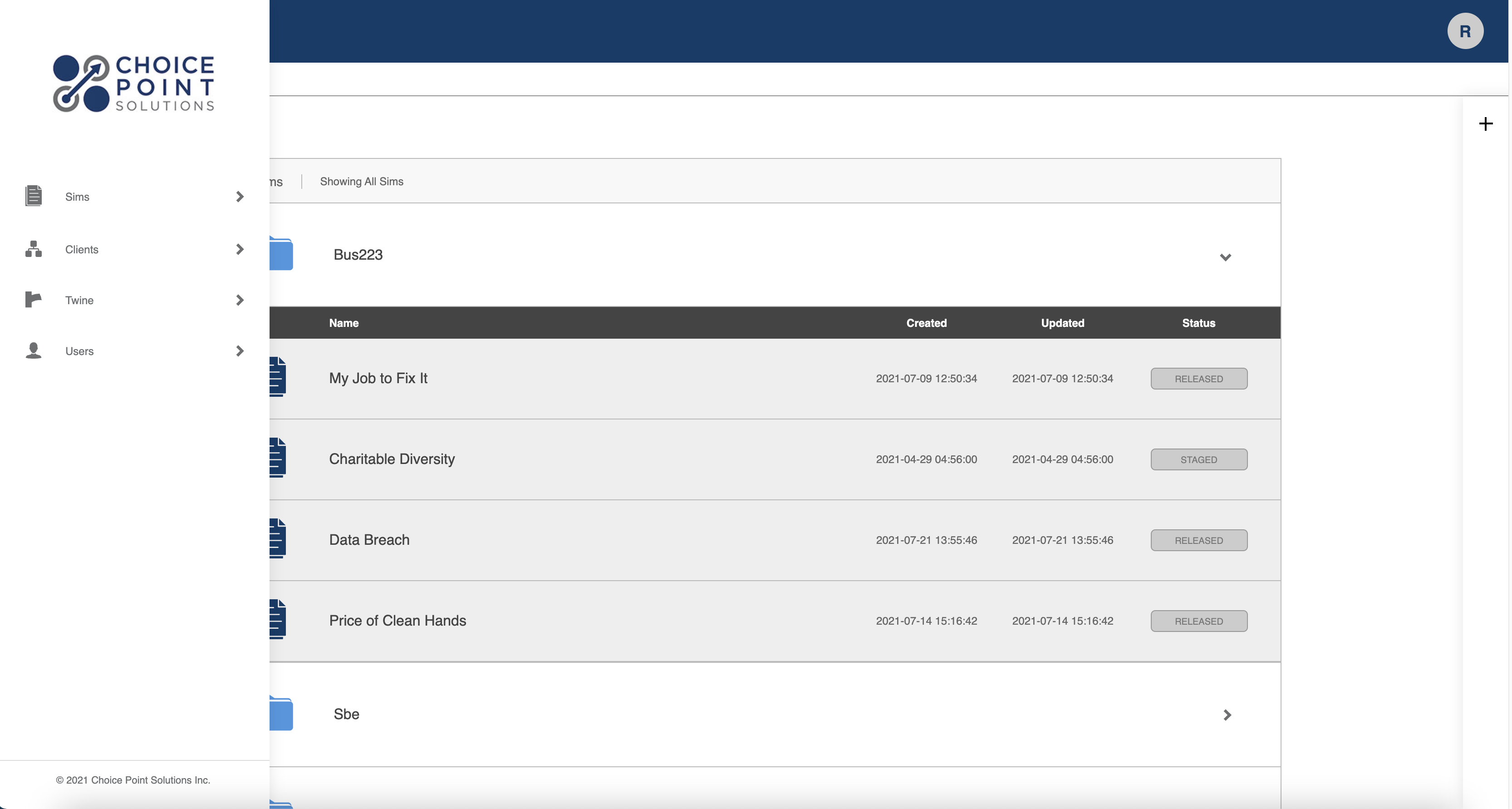Click the STAGED status of Charitable Diversity
Screen dimensions: 1512x809
(1198, 460)
